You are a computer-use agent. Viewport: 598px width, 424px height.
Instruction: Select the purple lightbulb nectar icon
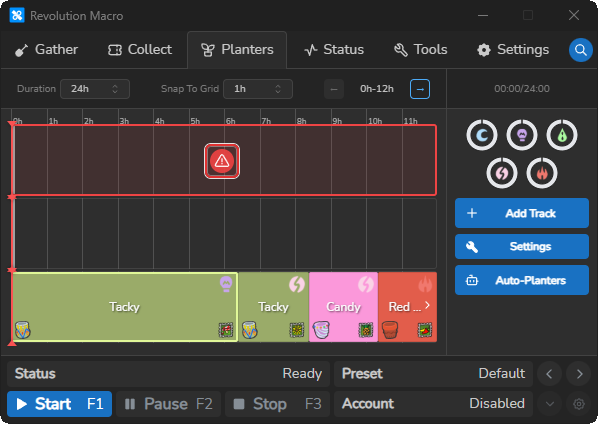pyautogui.click(x=522, y=135)
